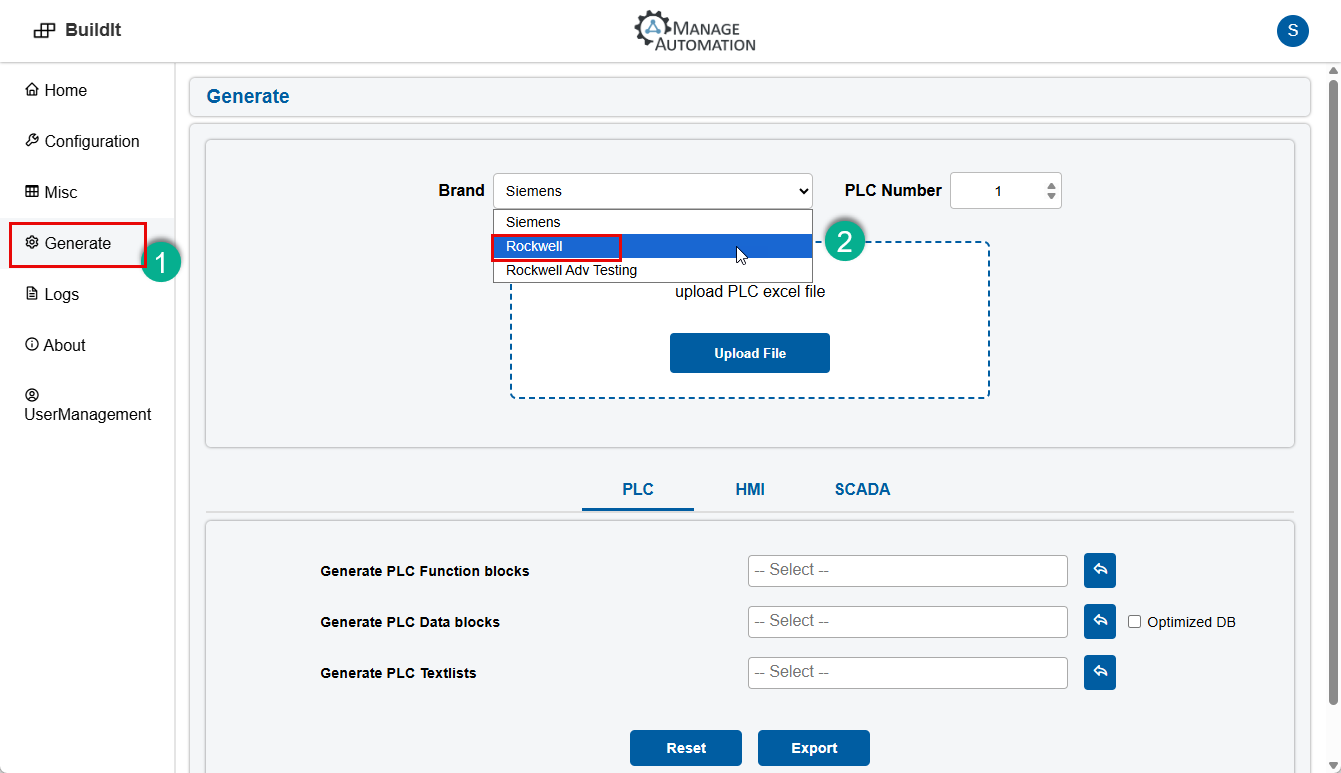
Task: Click the 'Brand' field label
Action: (461, 190)
